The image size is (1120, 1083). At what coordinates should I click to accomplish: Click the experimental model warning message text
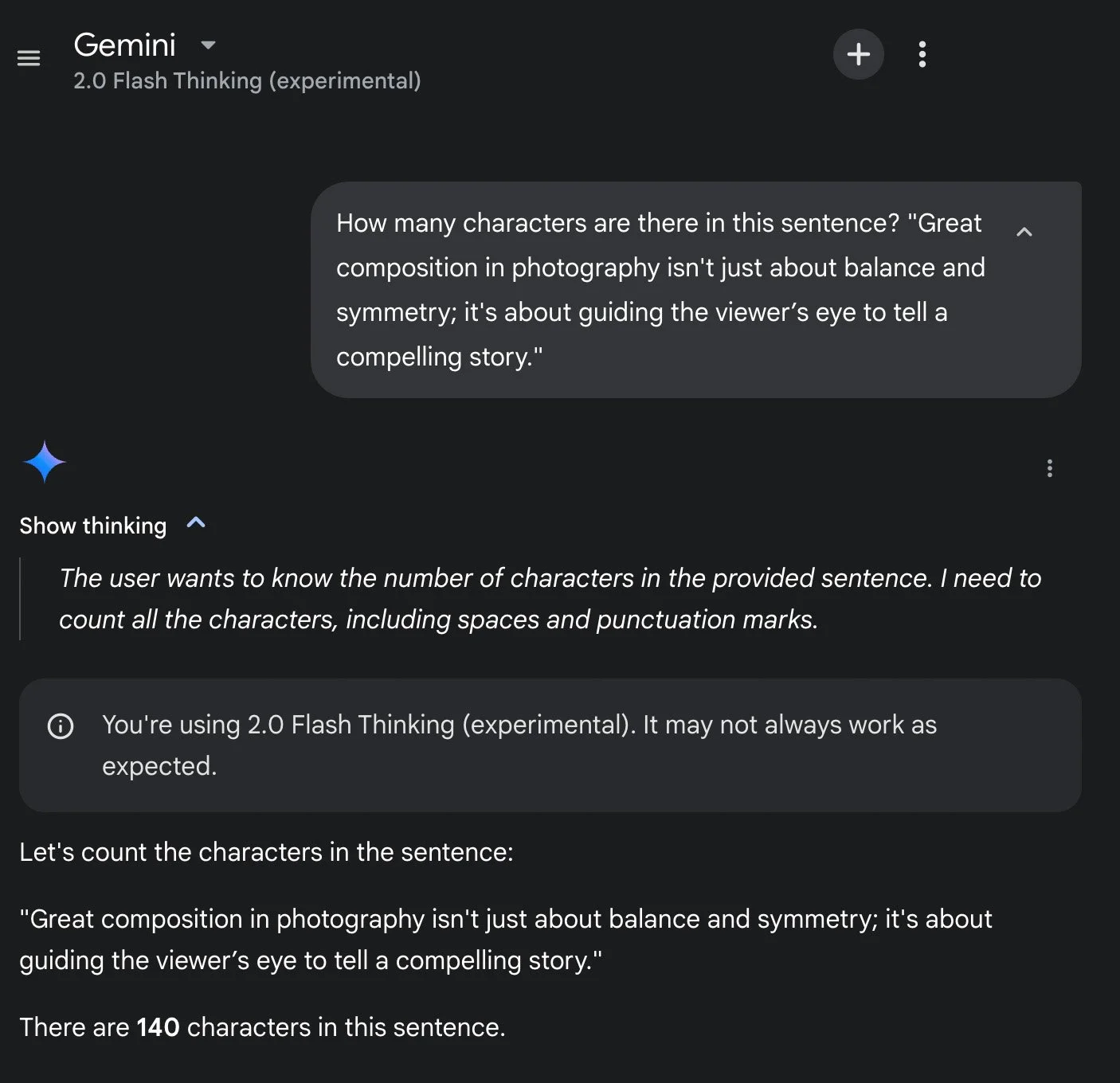point(519,745)
